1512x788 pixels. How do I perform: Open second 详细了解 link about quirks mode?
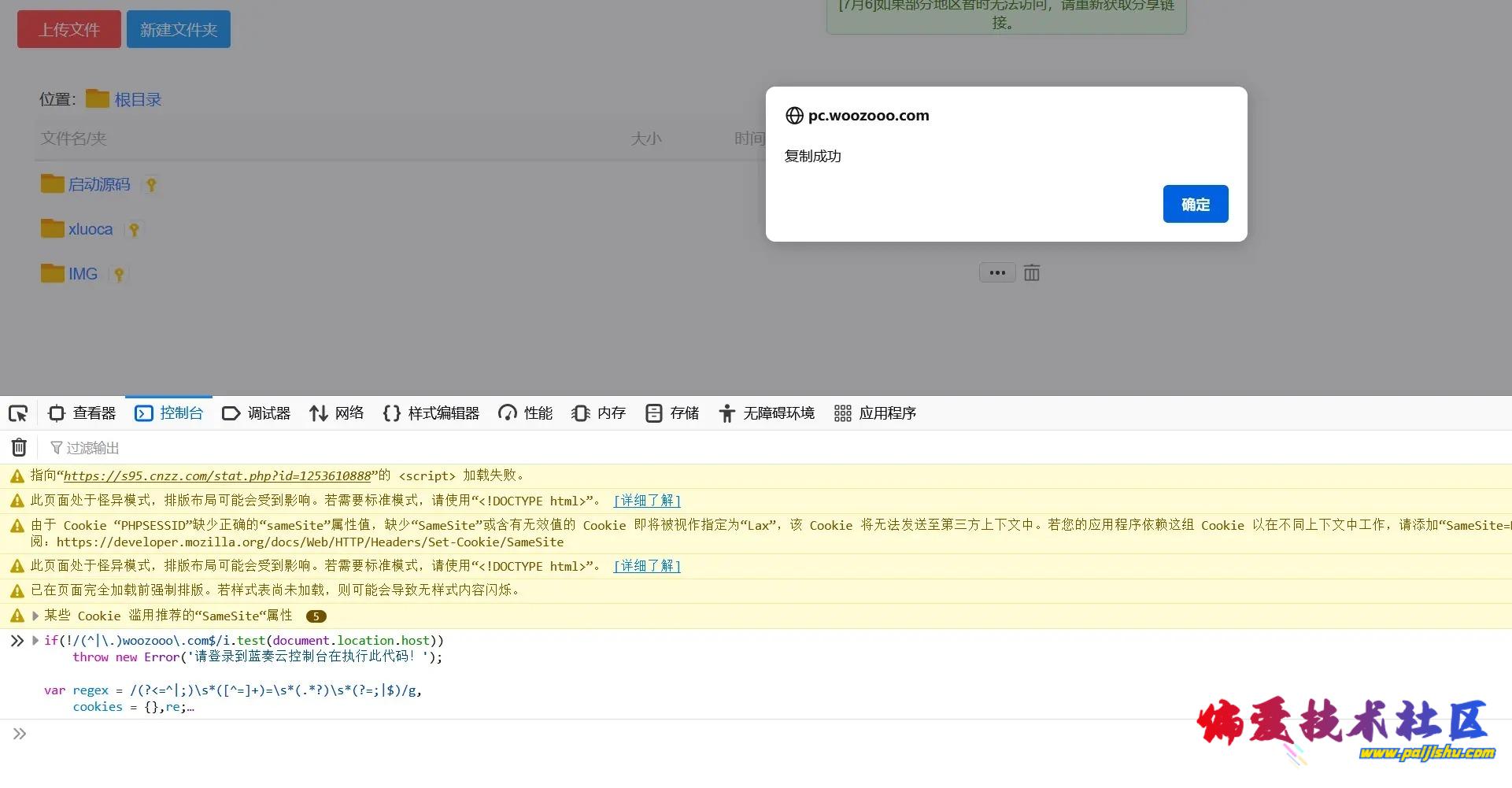click(x=647, y=566)
